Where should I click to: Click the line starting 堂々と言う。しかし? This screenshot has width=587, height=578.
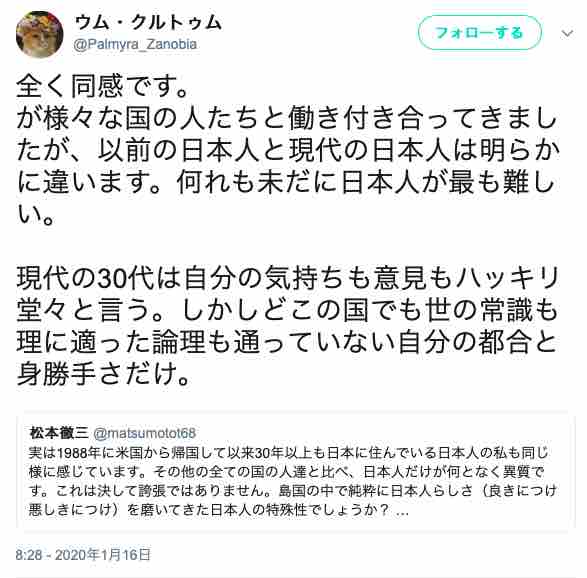click(x=288, y=310)
